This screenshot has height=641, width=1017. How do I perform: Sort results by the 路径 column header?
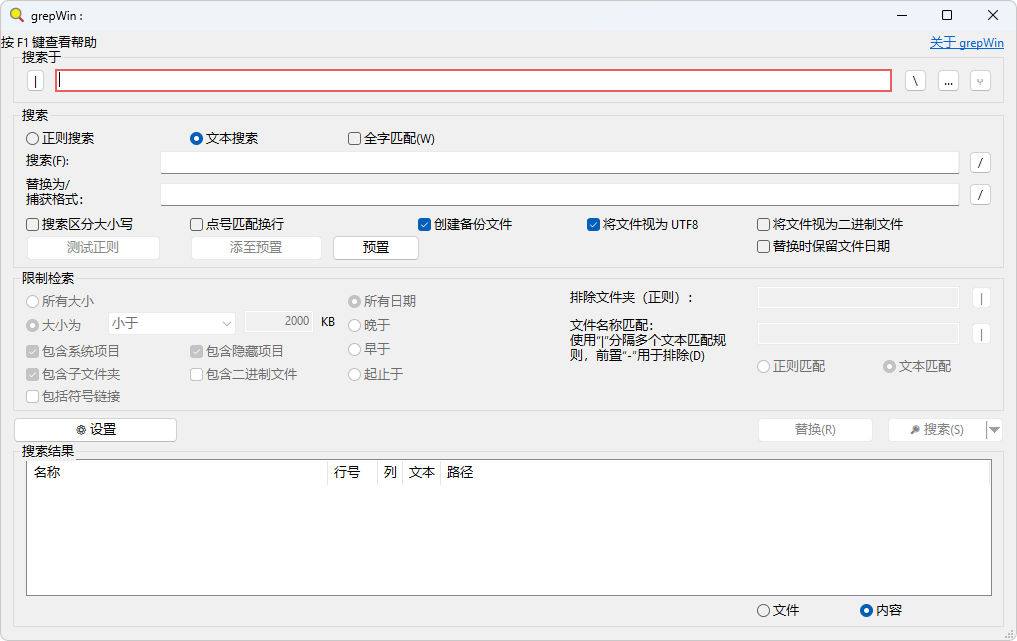(x=715, y=472)
